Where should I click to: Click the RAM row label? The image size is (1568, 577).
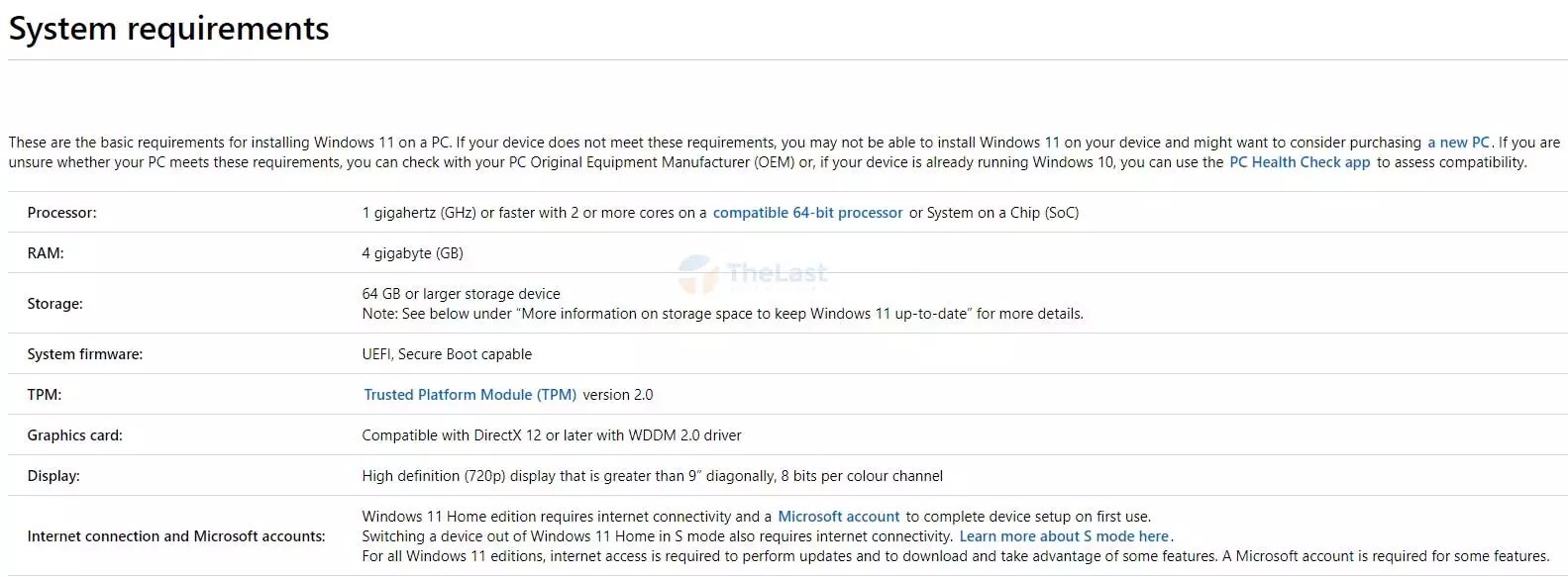click(x=46, y=253)
